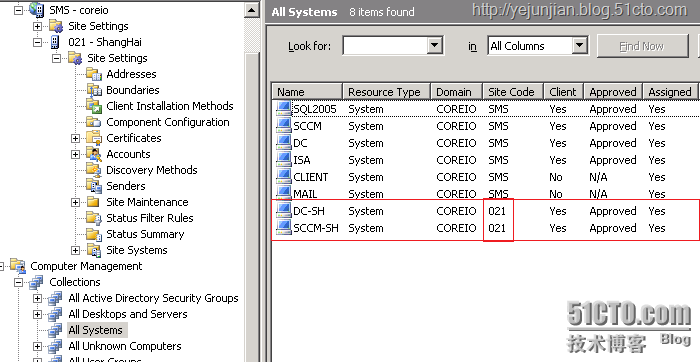Click the Status Summary folder icon
The height and width of the screenshot is (362, 700).
point(94,234)
